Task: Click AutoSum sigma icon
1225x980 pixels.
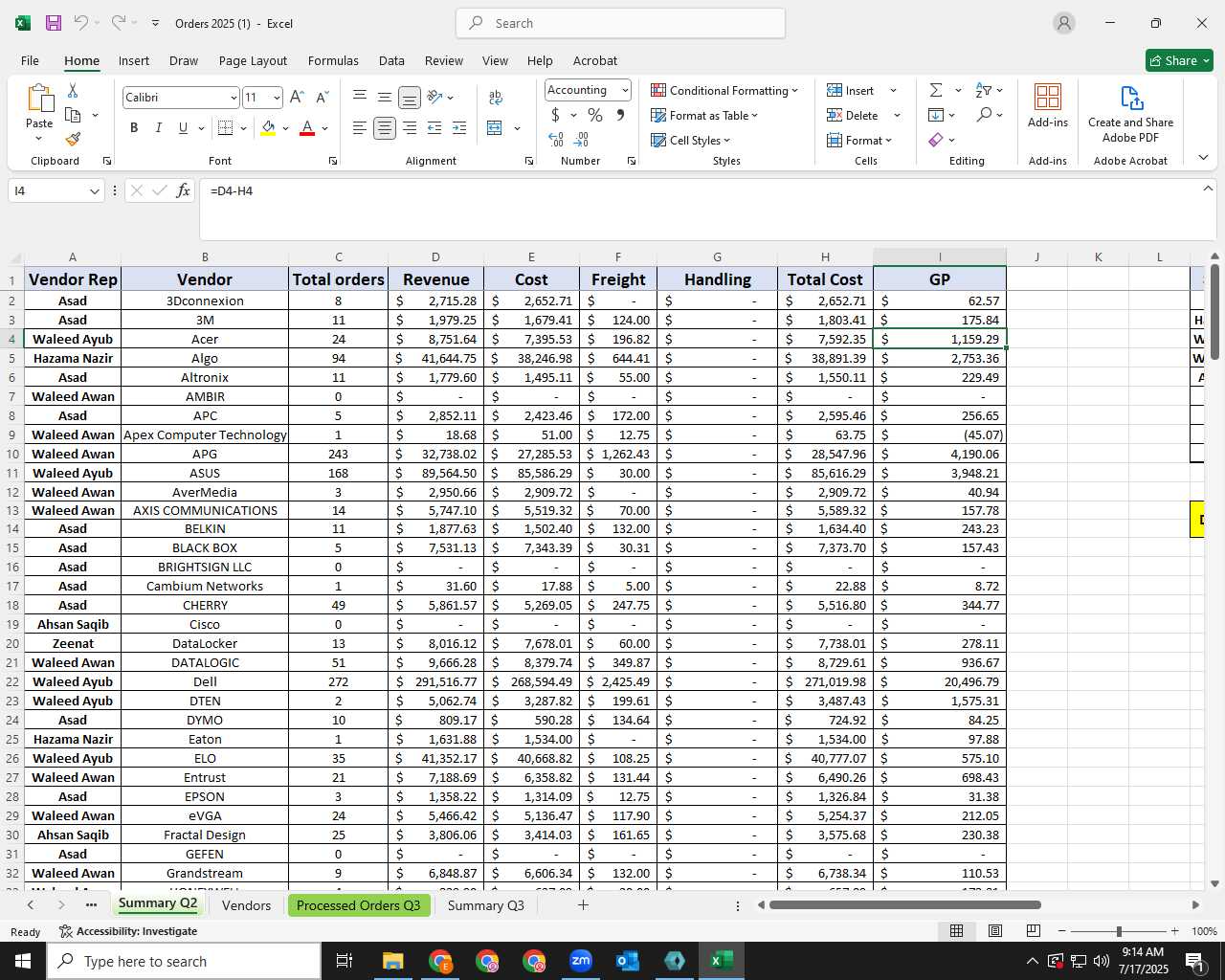Action: point(936,90)
